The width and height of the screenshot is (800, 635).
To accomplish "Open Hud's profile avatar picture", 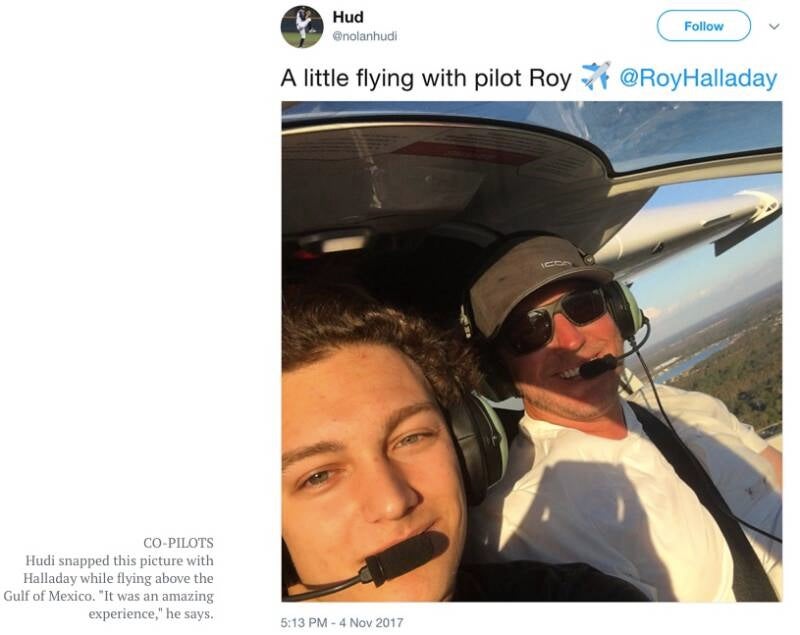I will pos(302,27).
